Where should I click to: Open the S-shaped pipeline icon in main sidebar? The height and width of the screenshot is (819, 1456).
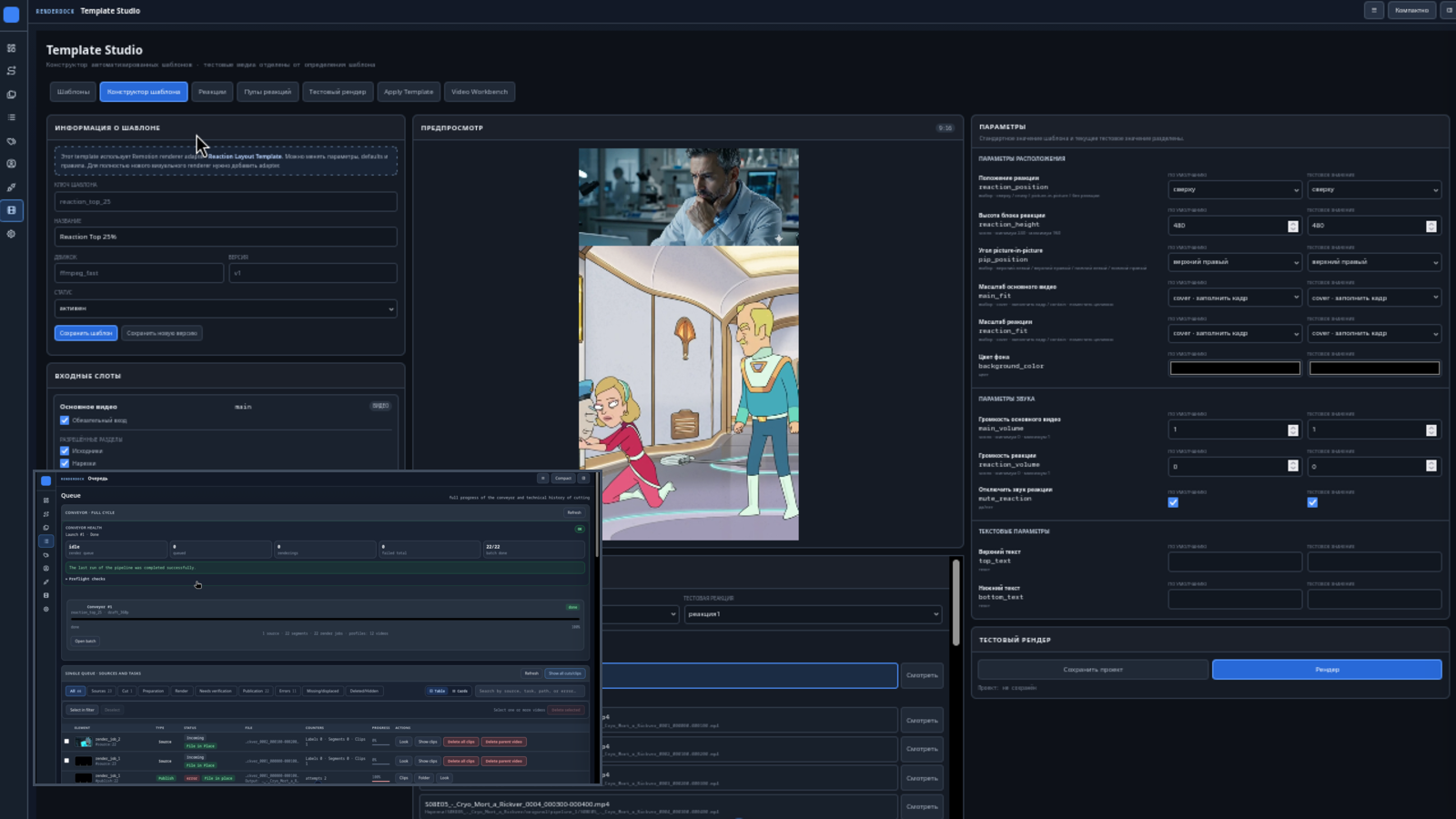12,71
